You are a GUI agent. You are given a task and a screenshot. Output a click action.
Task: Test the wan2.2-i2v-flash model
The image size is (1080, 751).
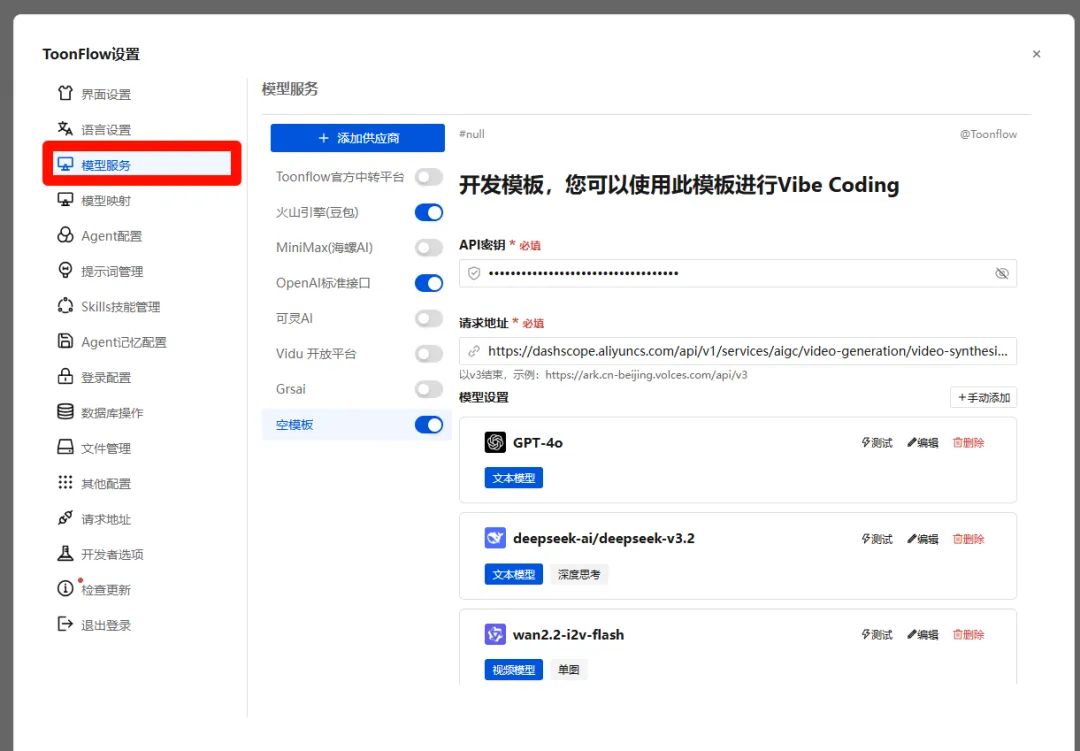pos(876,634)
